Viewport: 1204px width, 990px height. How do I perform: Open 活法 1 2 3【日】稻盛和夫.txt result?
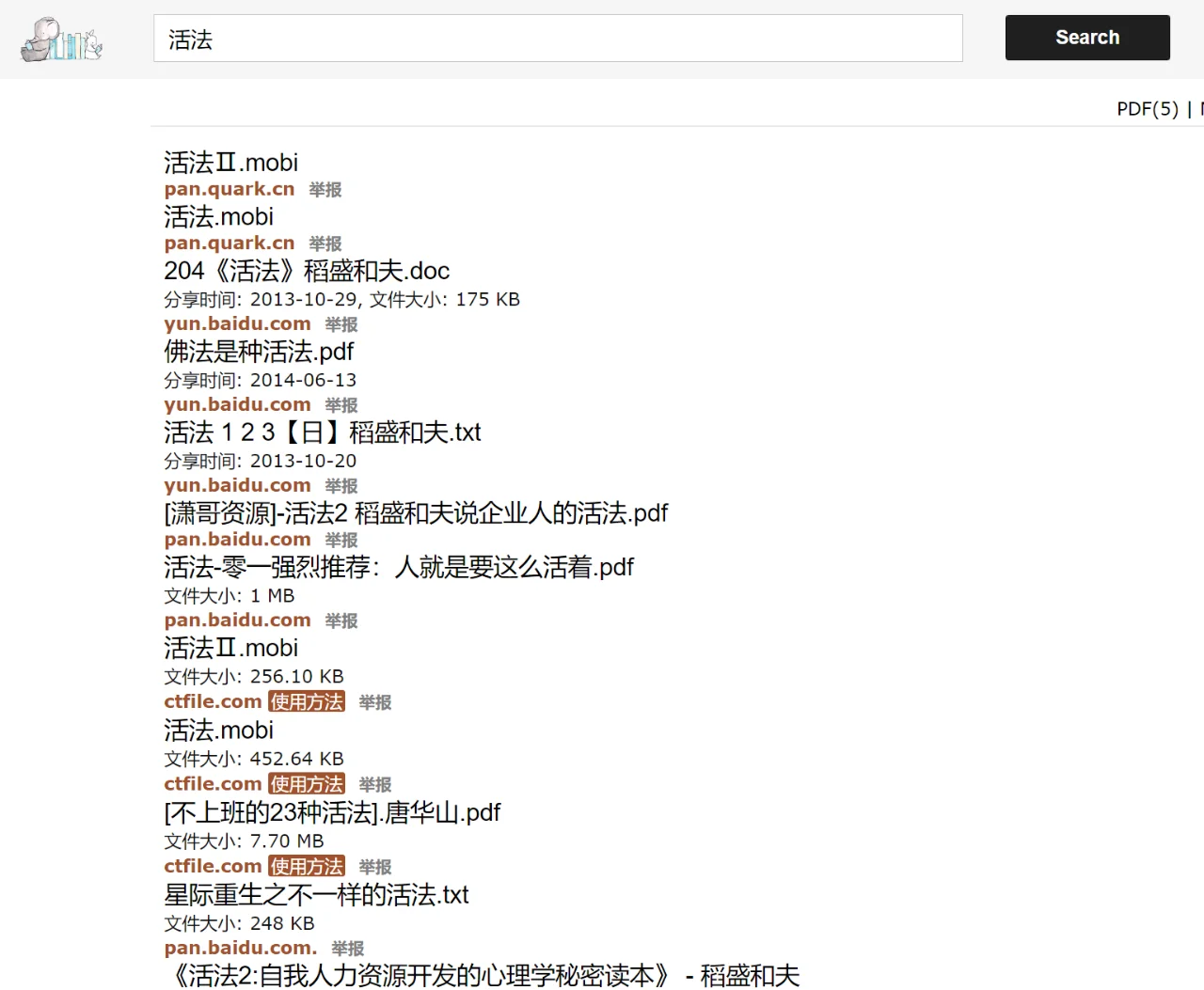click(x=323, y=432)
